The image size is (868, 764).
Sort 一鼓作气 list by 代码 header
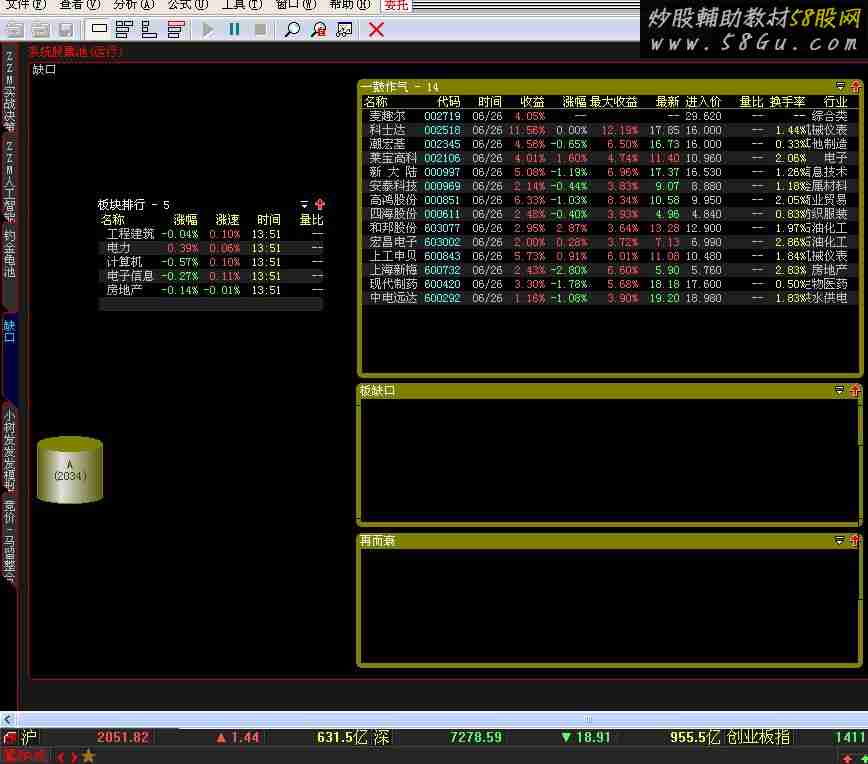coord(448,102)
